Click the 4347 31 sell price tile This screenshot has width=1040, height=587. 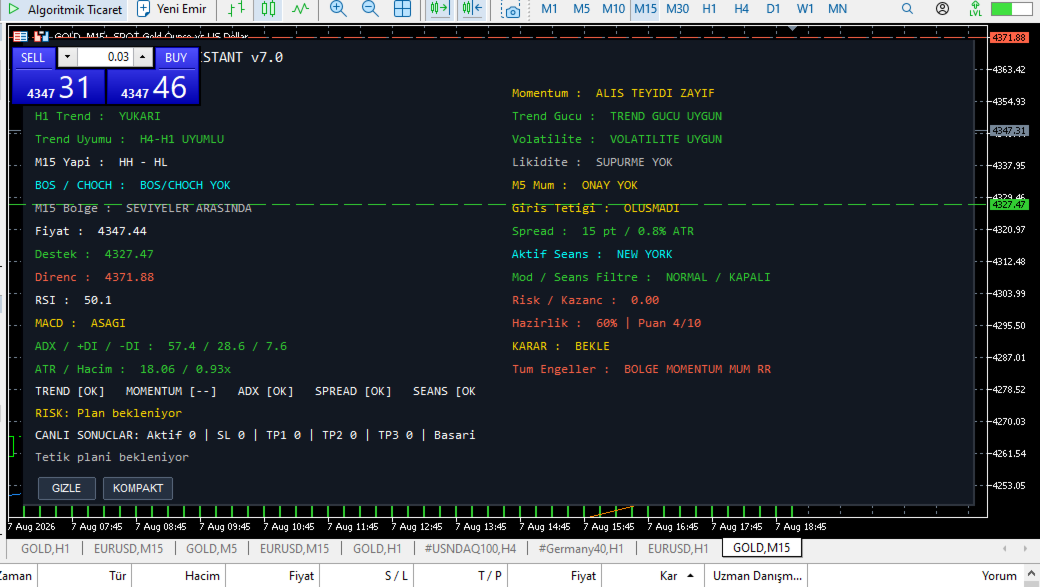[x=58, y=87]
